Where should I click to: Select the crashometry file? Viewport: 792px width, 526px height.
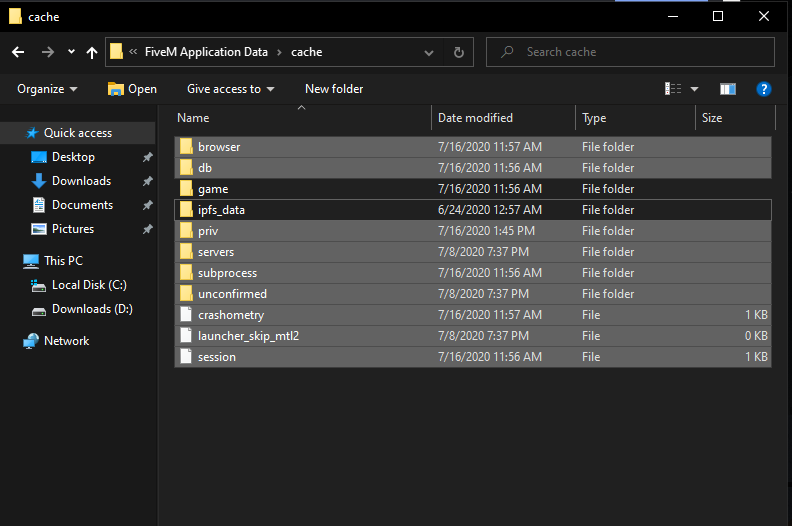tap(231, 315)
